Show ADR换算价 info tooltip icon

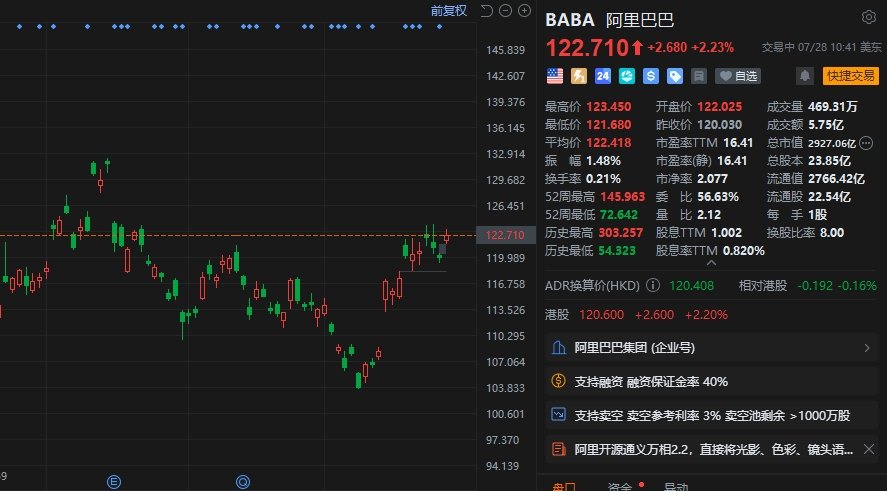(653, 285)
